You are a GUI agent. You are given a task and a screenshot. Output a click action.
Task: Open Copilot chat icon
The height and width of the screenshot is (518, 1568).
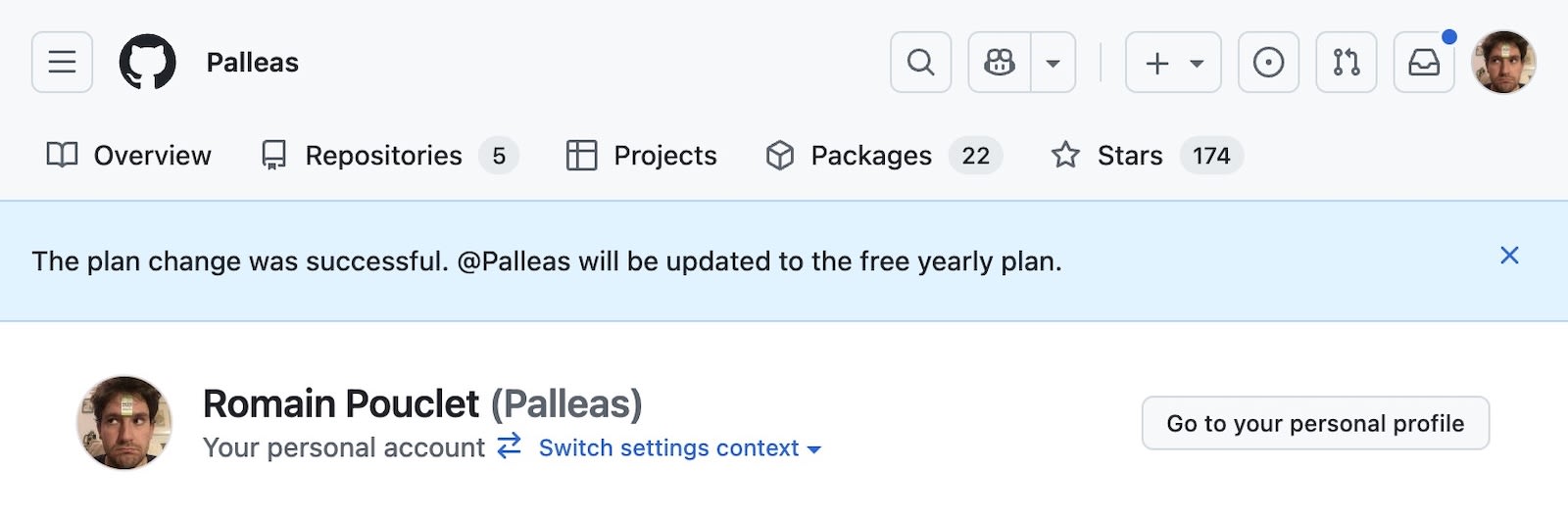pyautogui.click(x=1000, y=63)
